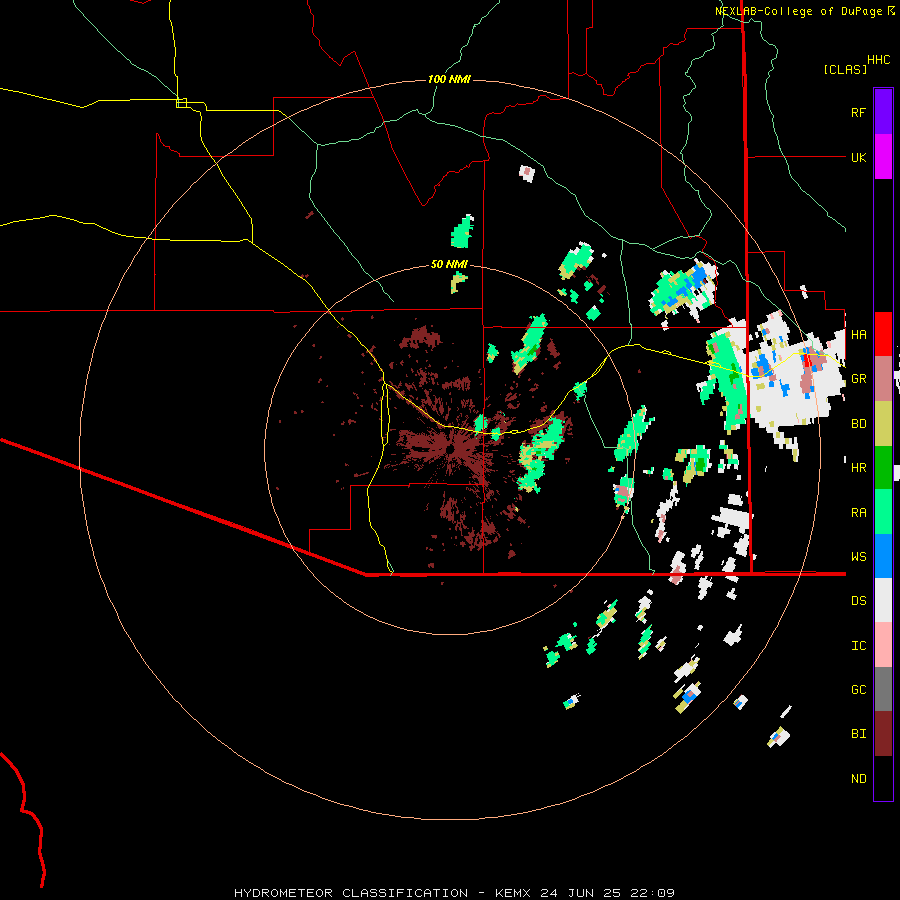The width and height of the screenshot is (900, 900).
Task: Click the KEMX radar site identifier
Action: [513, 893]
